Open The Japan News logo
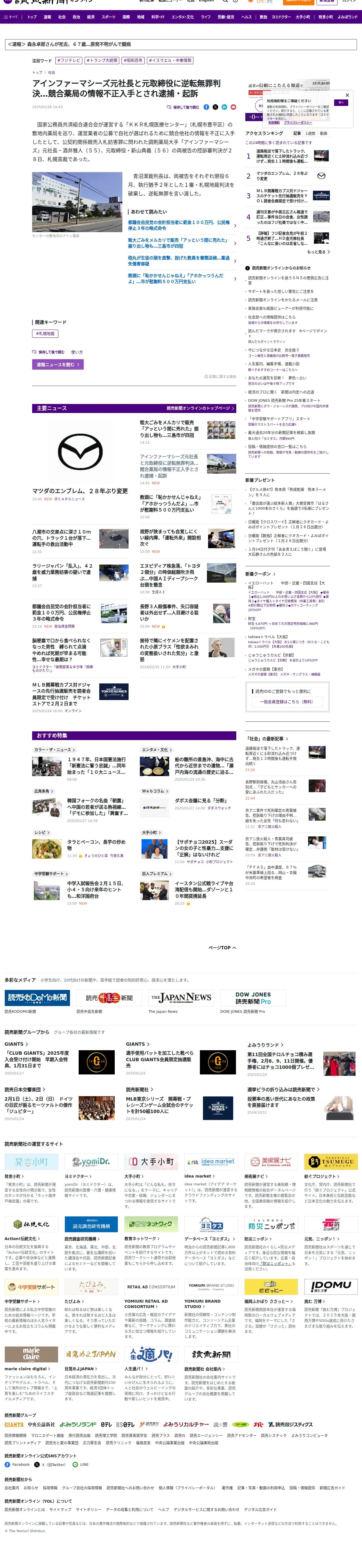Viewport: 362px width, 1568px height. [181, 997]
